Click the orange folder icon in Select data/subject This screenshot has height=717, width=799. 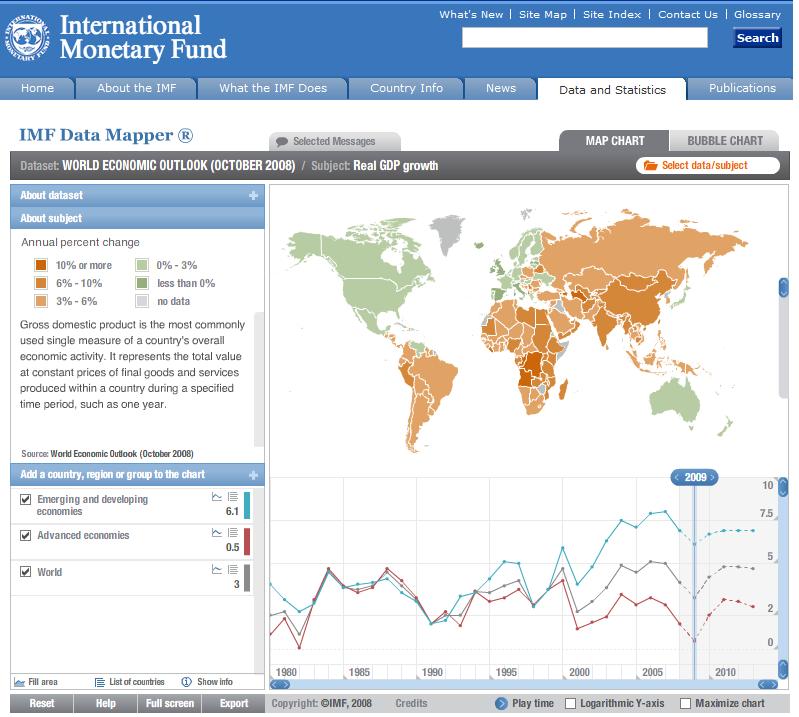(x=650, y=165)
